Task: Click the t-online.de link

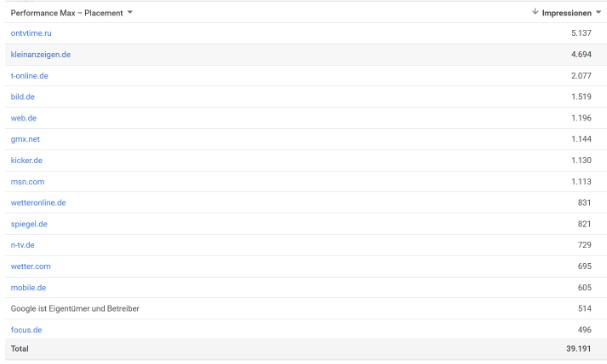Action: click(x=29, y=76)
